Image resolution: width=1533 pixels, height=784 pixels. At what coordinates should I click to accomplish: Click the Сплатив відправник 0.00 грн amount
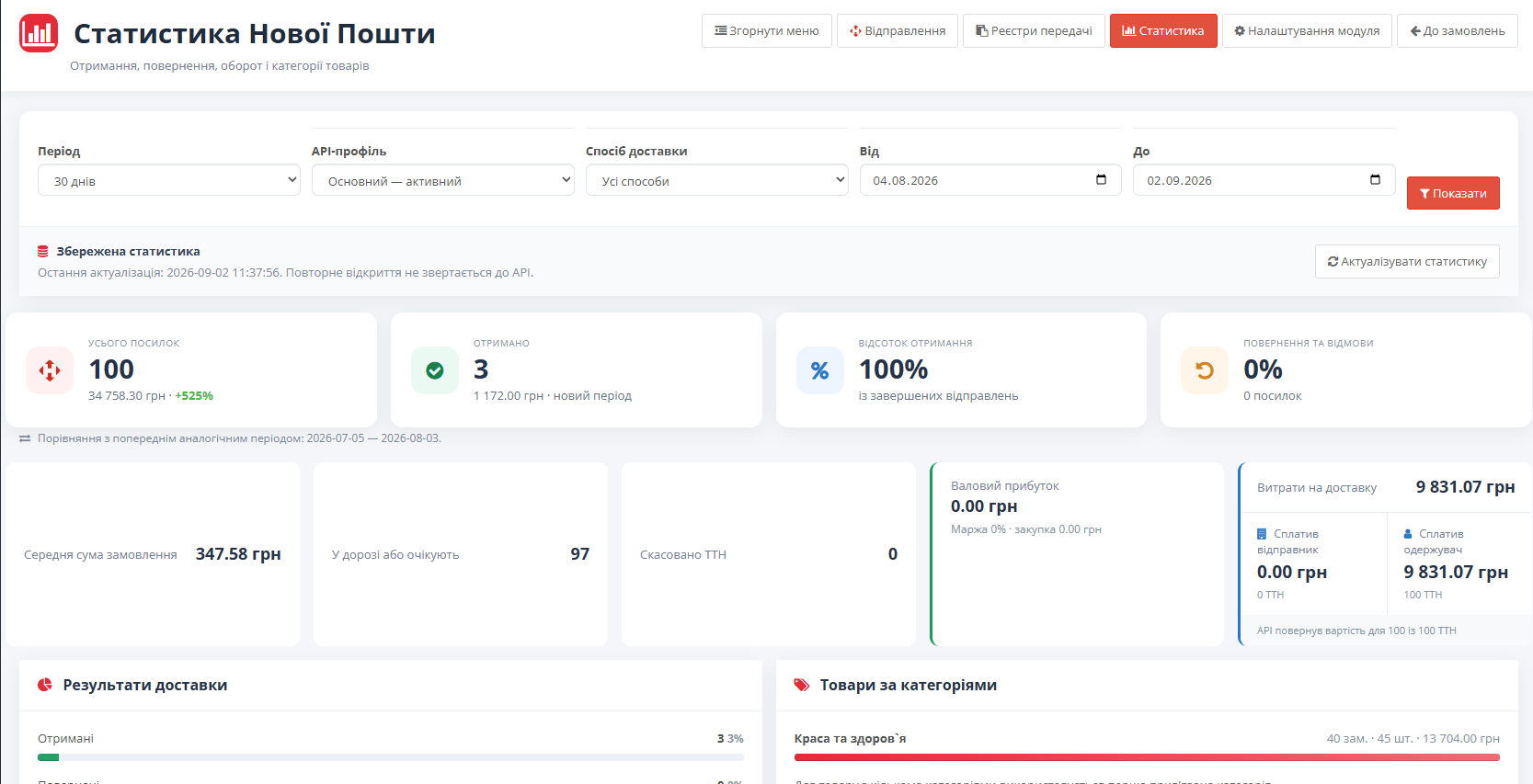[x=1292, y=572]
